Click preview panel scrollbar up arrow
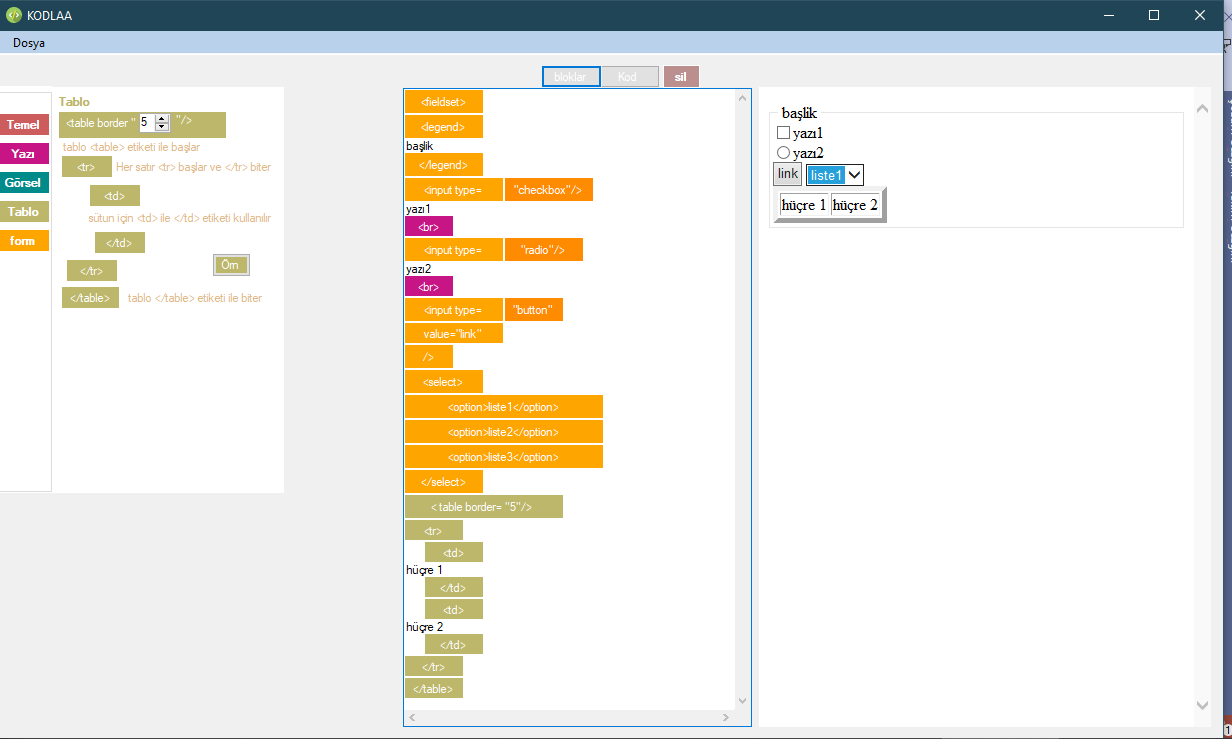Viewport: 1232px width, 739px height. (x=1203, y=109)
